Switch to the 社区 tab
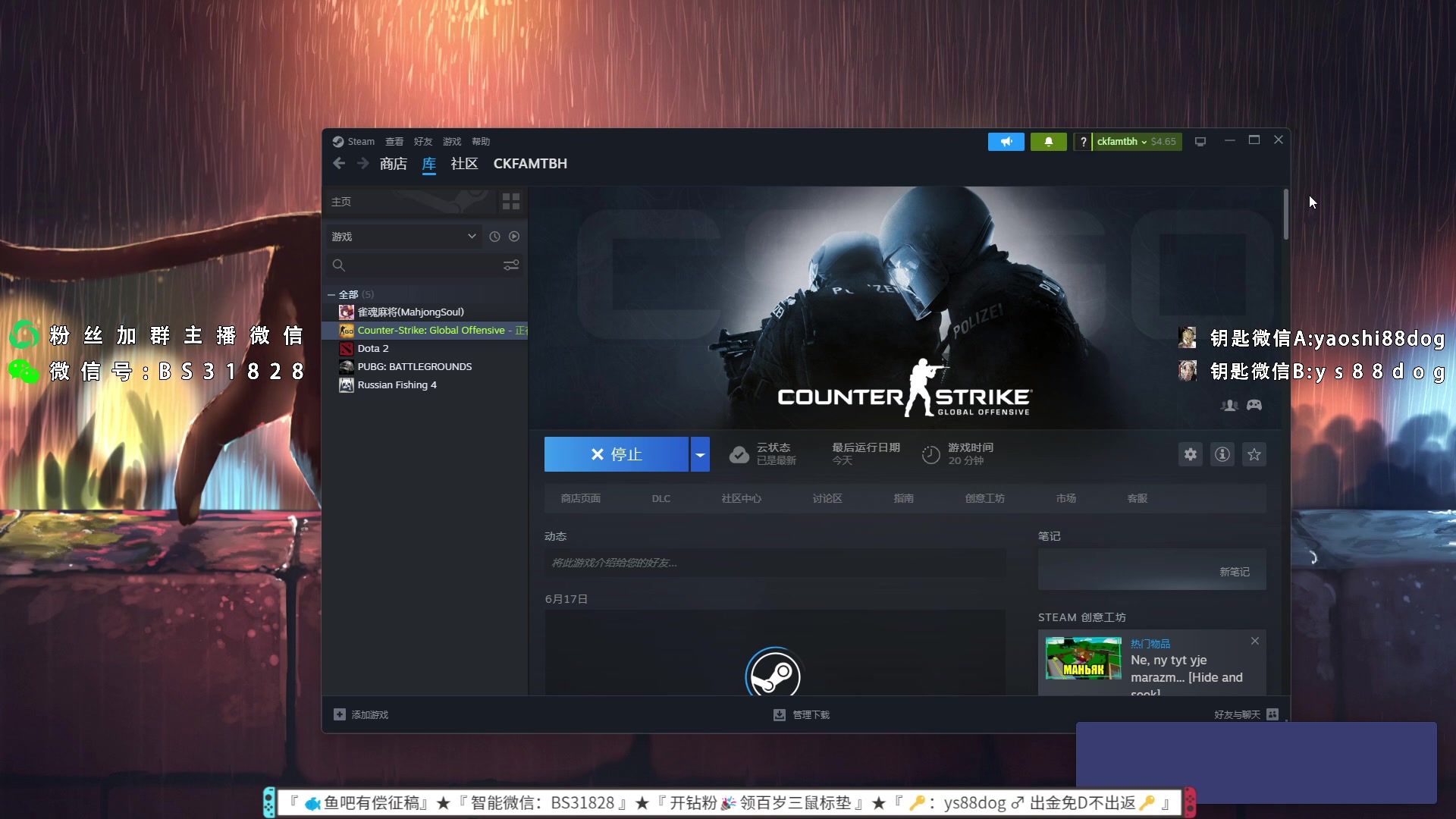The height and width of the screenshot is (819, 1456). click(464, 164)
